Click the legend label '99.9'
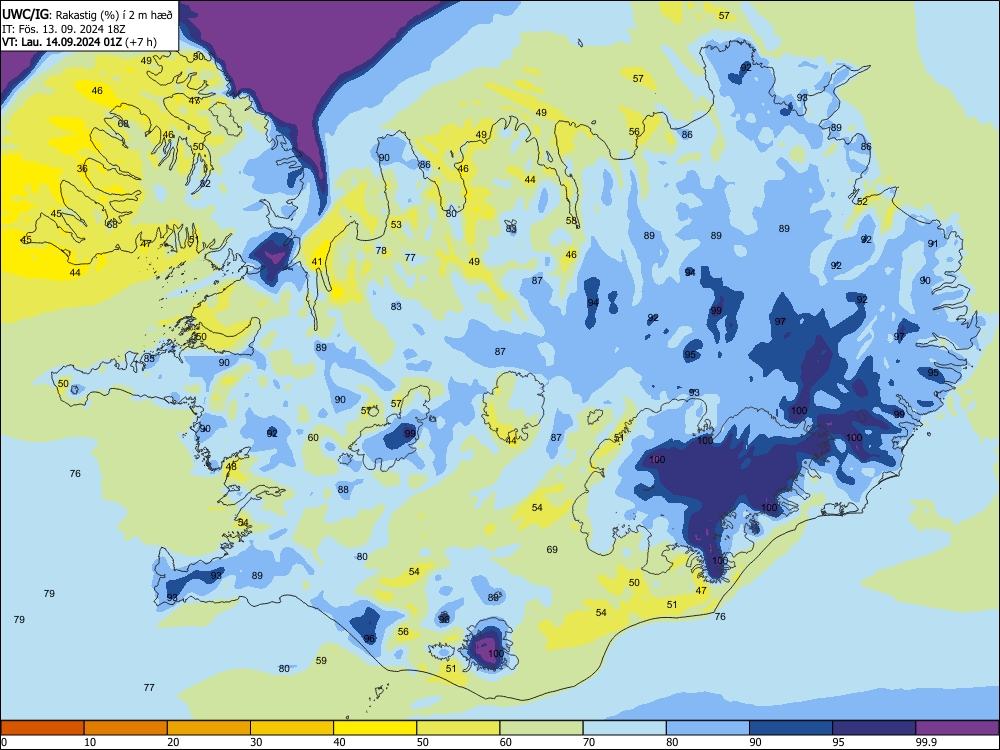This screenshot has width=1000, height=750. coord(926,742)
